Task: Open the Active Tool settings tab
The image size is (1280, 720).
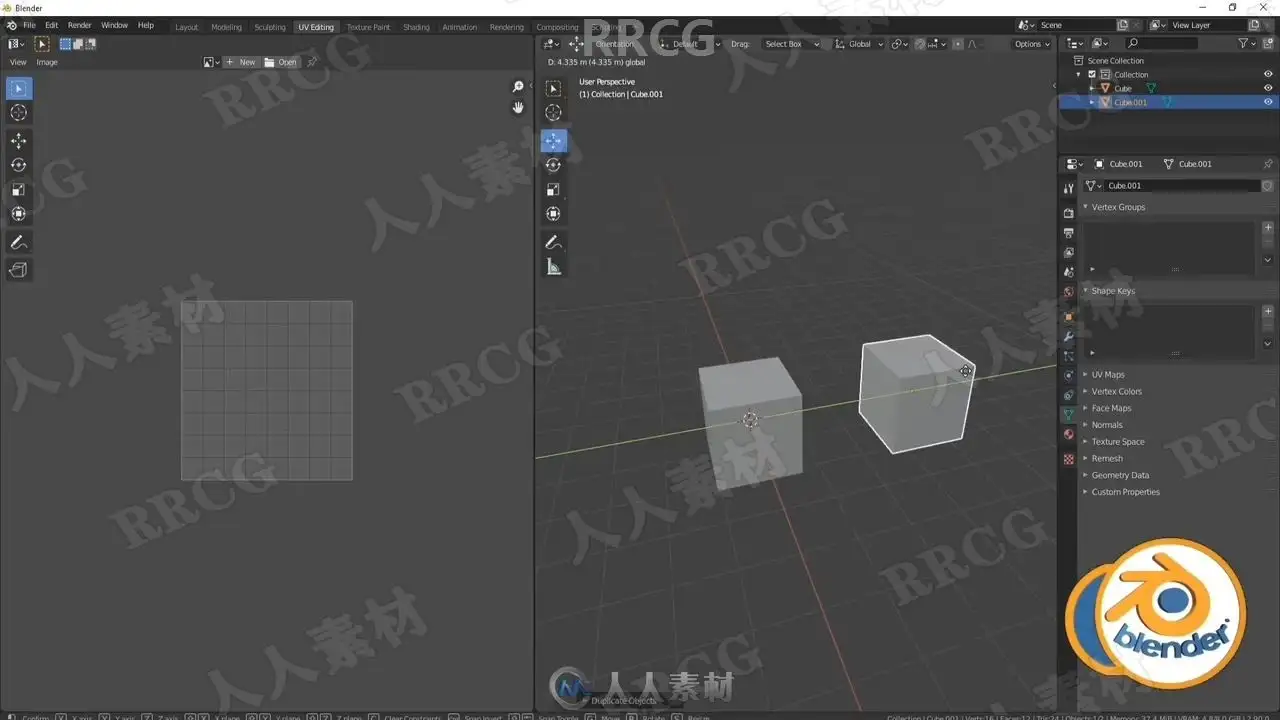Action: tap(1068, 188)
